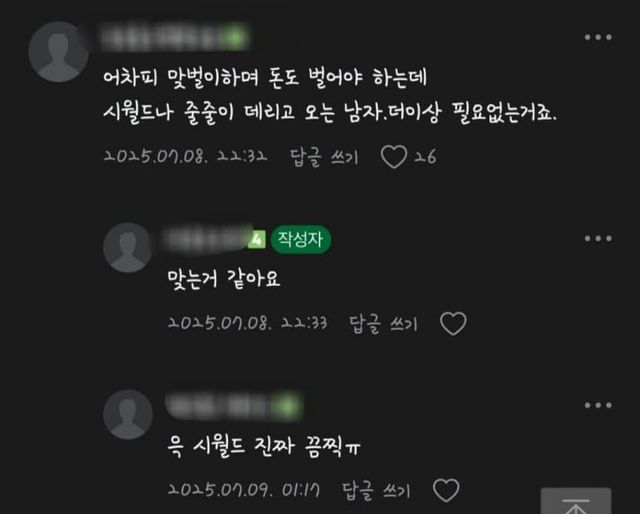Image resolution: width=640 pixels, height=514 pixels.
Task: Click 답글 쓰기 under the first comment
Action: pyautogui.click(x=324, y=157)
